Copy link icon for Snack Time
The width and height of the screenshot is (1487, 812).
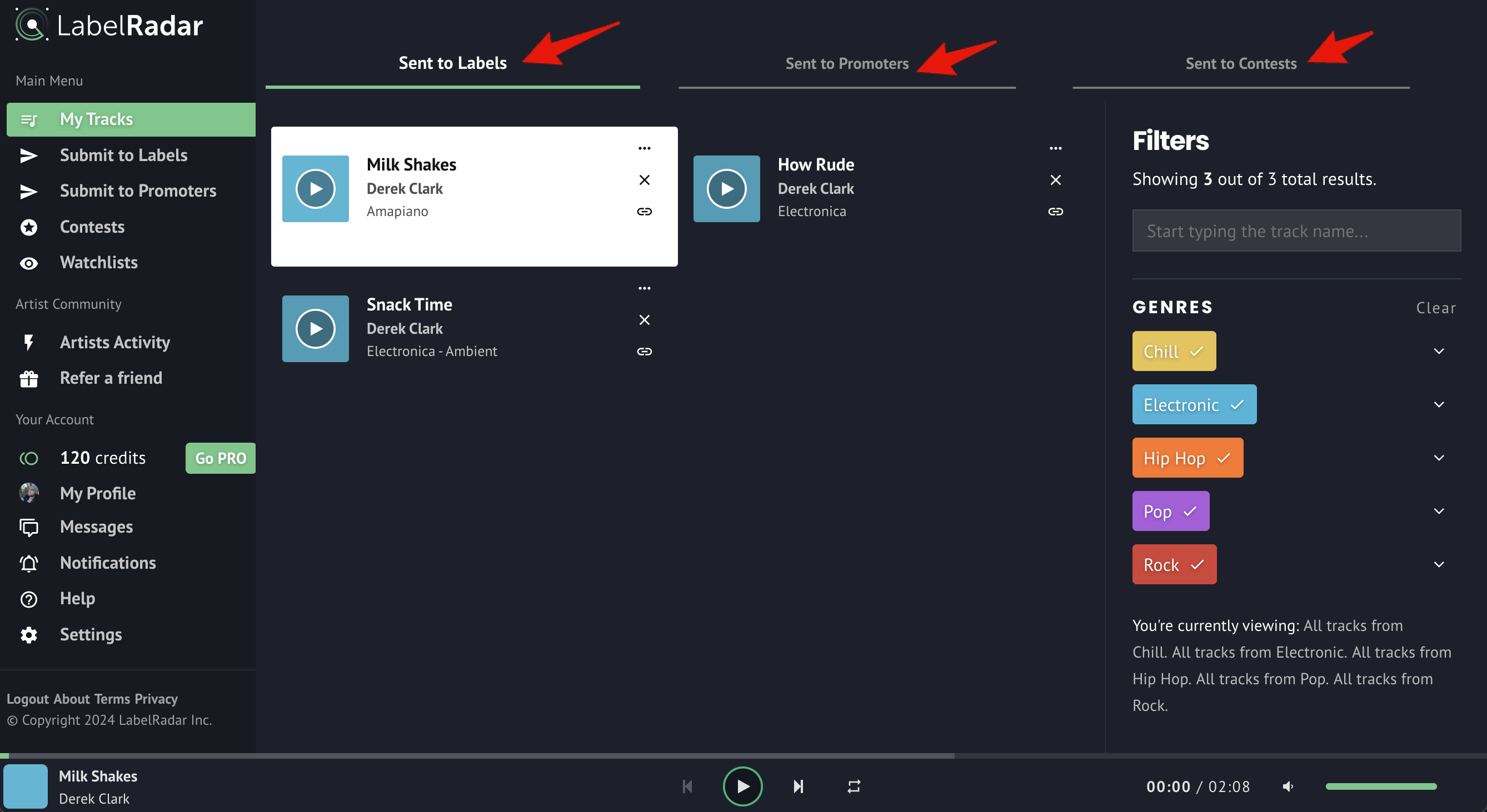click(644, 352)
